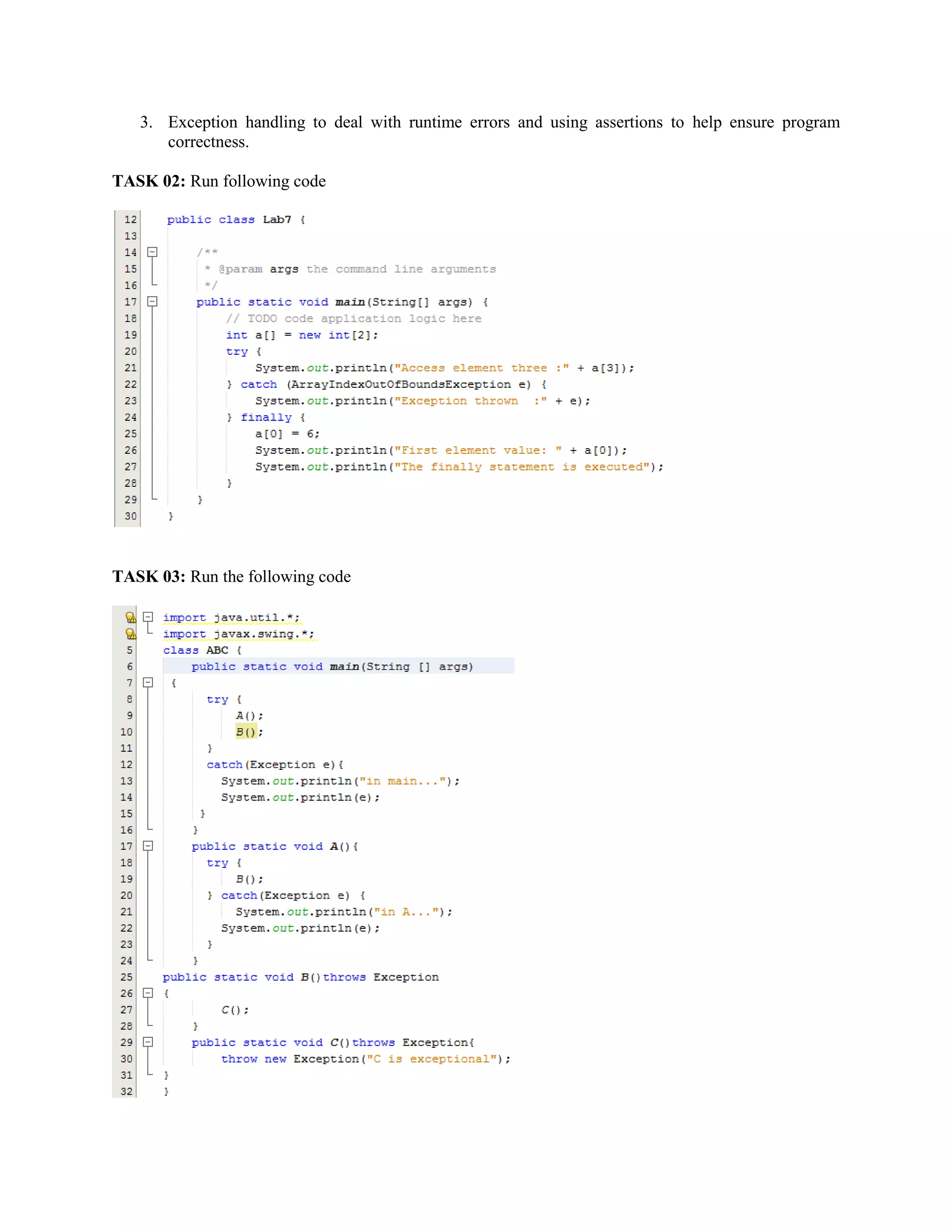Image resolution: width=952 pixels, height=1232 pixels.
Task: Click the warning lightbulb beside import javax.swing
Action: click(x=130, y=634)
